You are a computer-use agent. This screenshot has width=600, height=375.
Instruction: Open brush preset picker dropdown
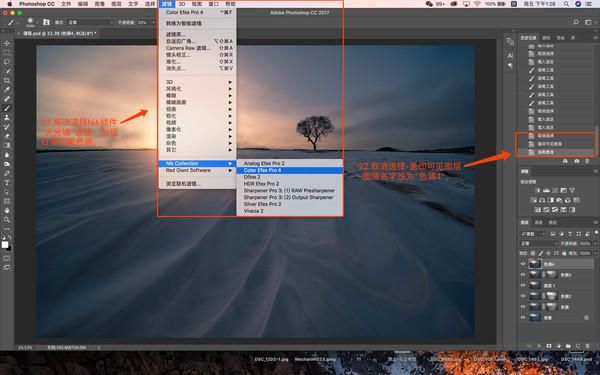pos(37,23)
